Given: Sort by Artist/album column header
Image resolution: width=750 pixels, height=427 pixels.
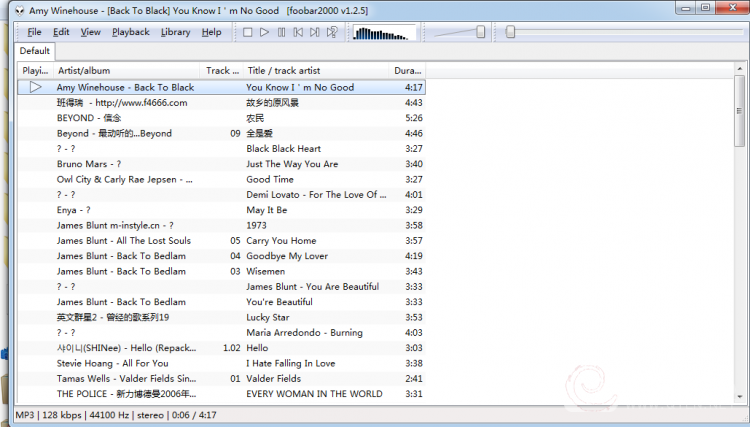Looking at the screenshot, I should (127, 70).
